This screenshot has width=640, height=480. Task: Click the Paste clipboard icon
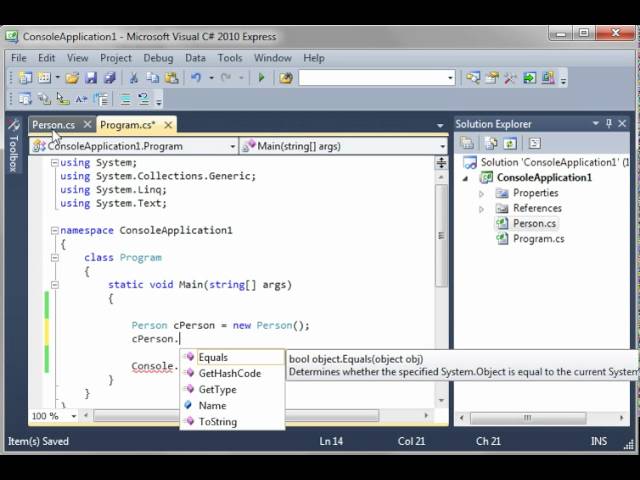coord(172,78)
